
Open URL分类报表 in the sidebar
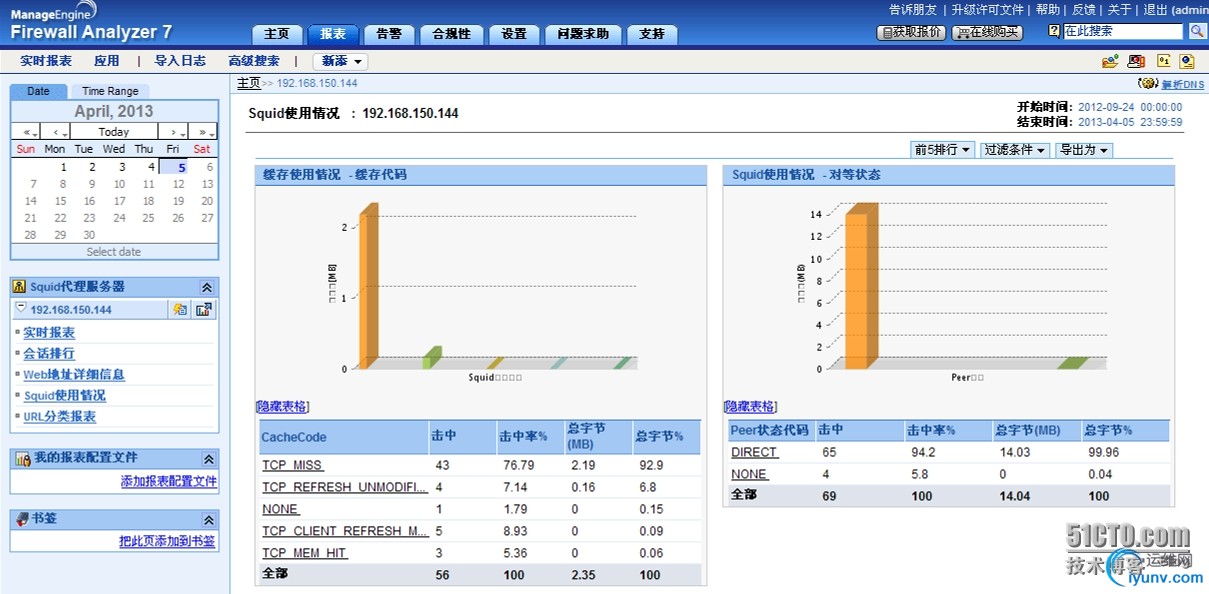(x=60, y=417)
